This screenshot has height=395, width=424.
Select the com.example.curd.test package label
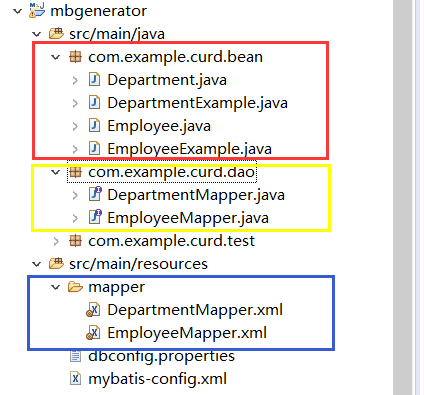tap(171, 241)
